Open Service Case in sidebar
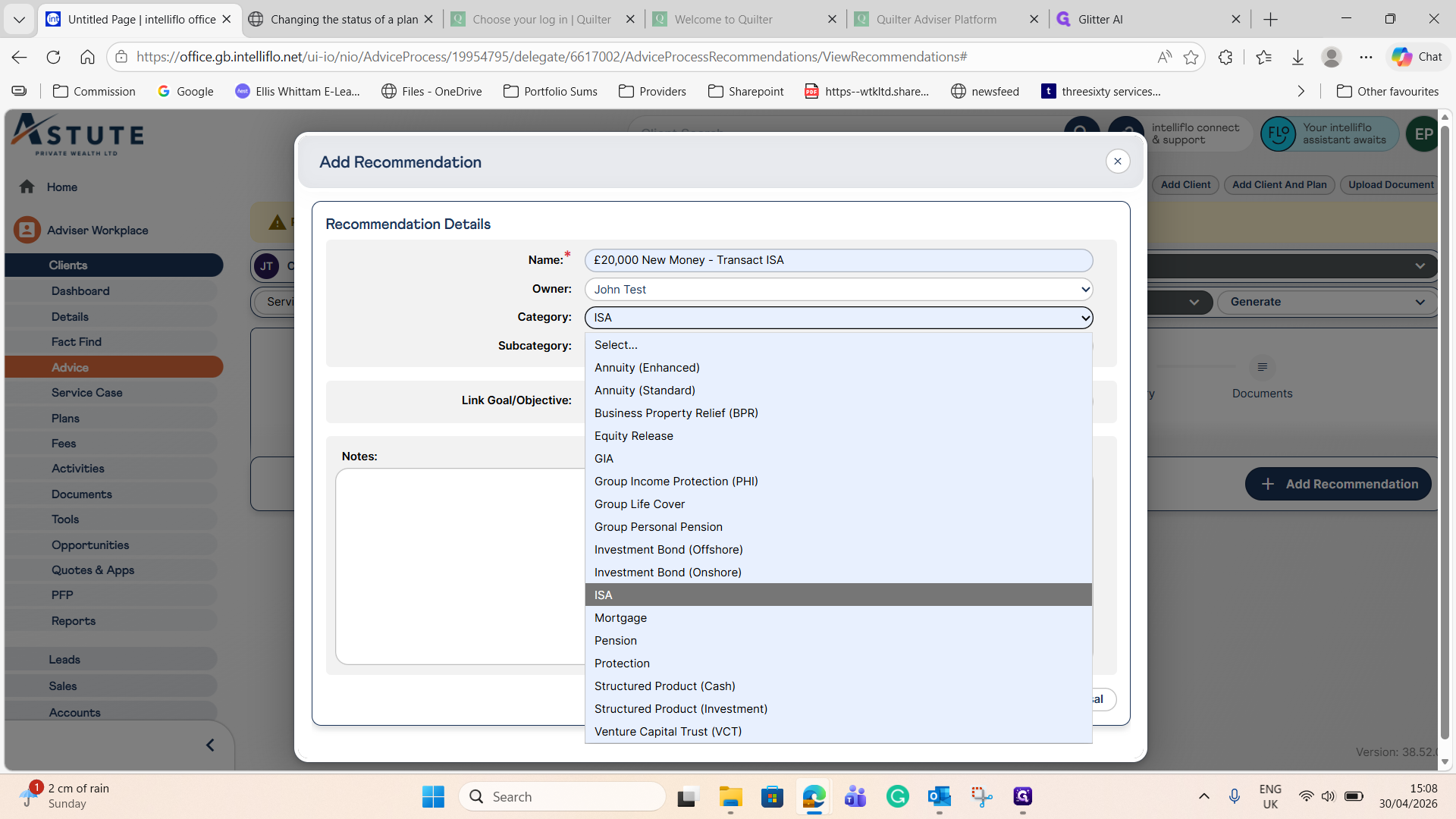Image resolution: width=1456 pixels, height=819 pixels. (x=111, y=392)
